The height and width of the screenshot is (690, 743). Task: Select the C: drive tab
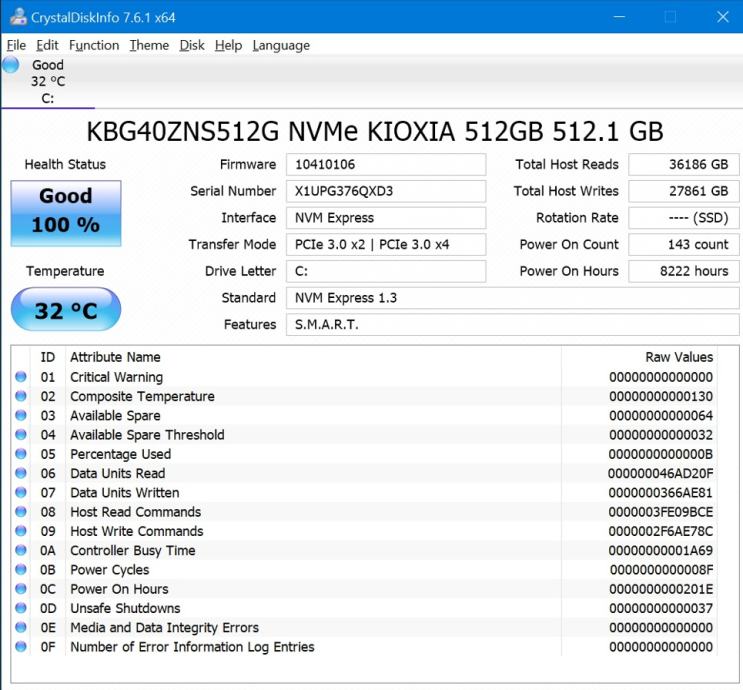(x=48, y=82)
